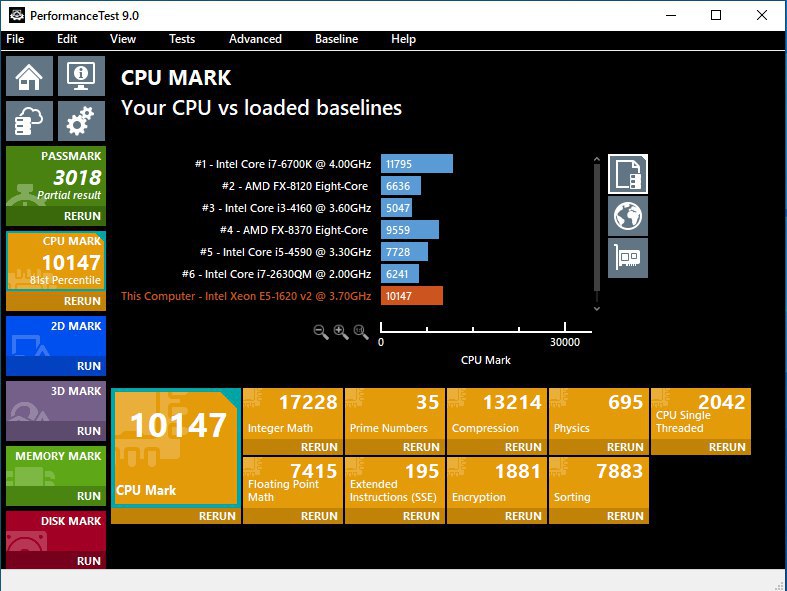Run the 3D Mark test

point(56,431)
